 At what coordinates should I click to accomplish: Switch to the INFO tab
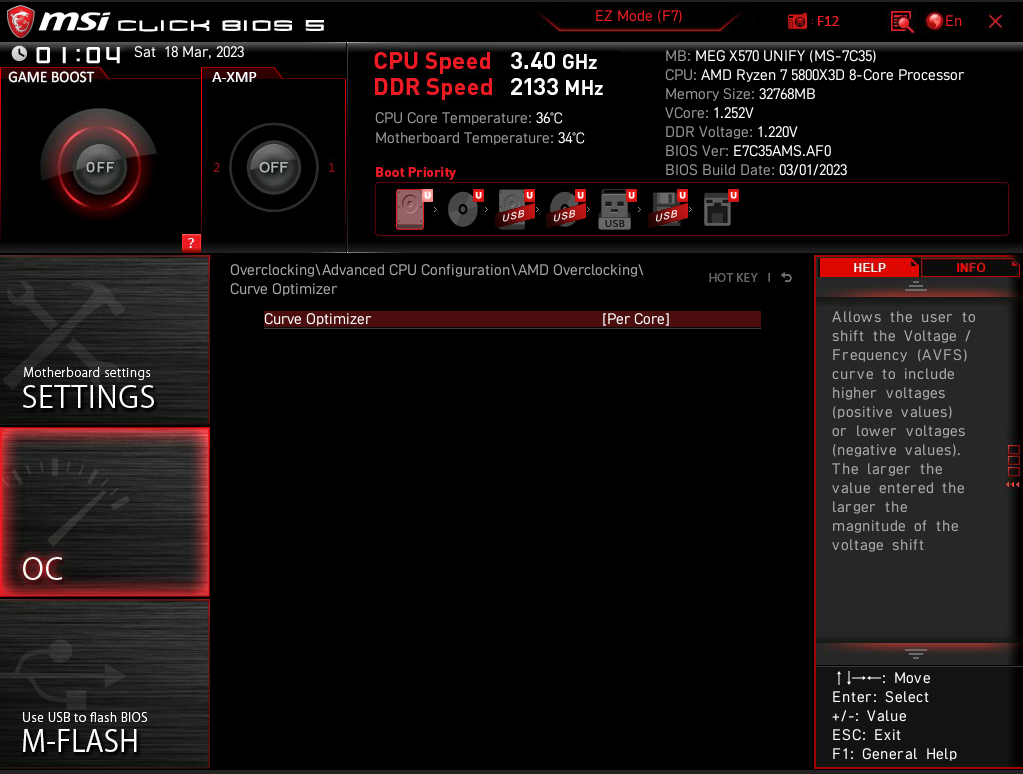pos(970,268)
